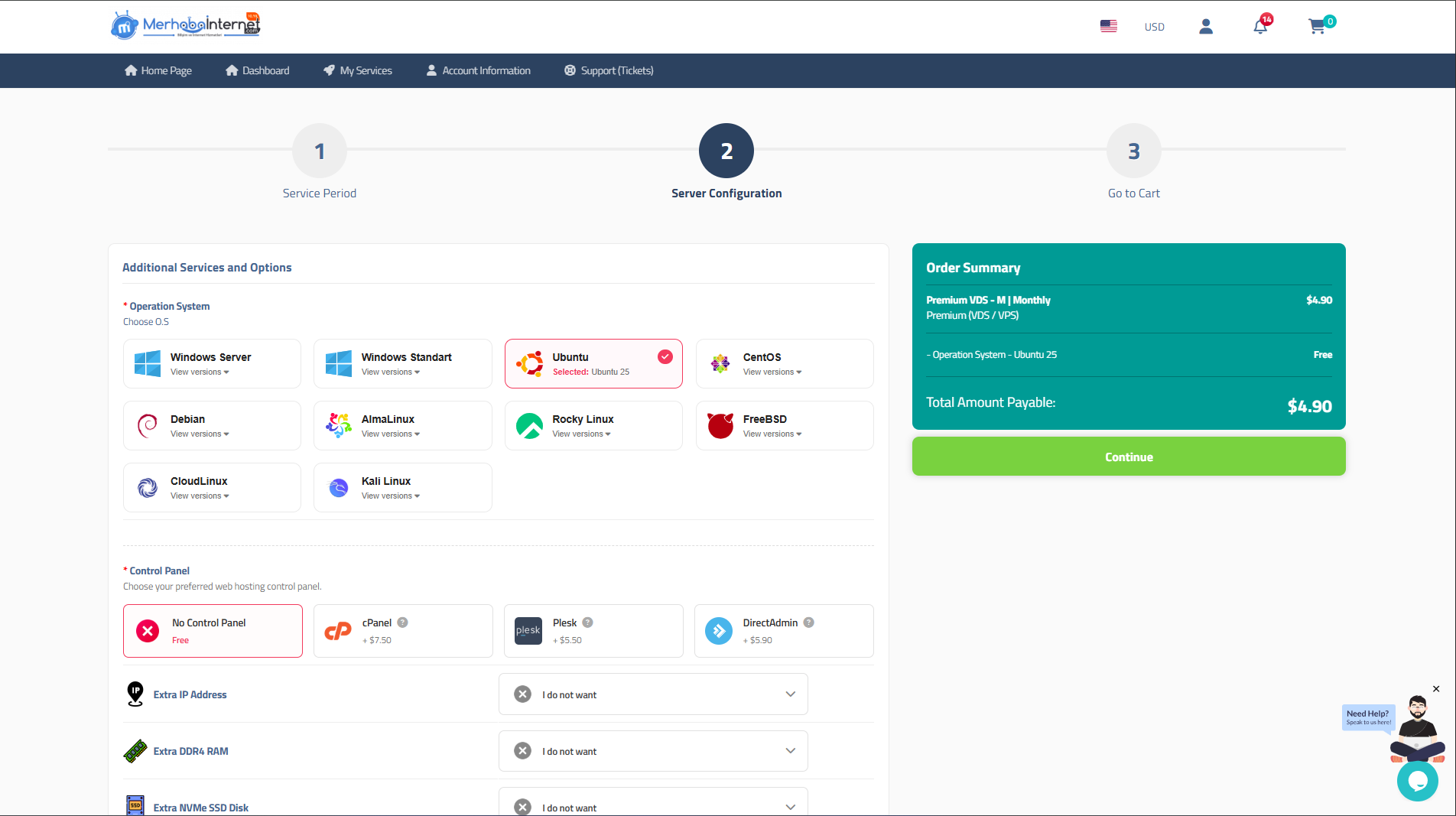
Task: Open the Dashboard menu item
Action: click(258, 70)
